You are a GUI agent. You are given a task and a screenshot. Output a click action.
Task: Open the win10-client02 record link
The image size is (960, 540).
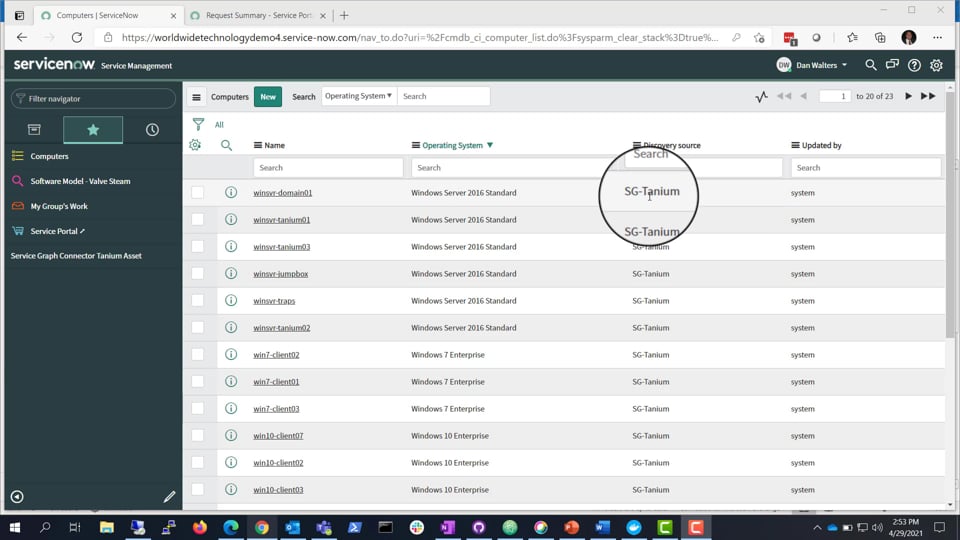click(278, 463)
